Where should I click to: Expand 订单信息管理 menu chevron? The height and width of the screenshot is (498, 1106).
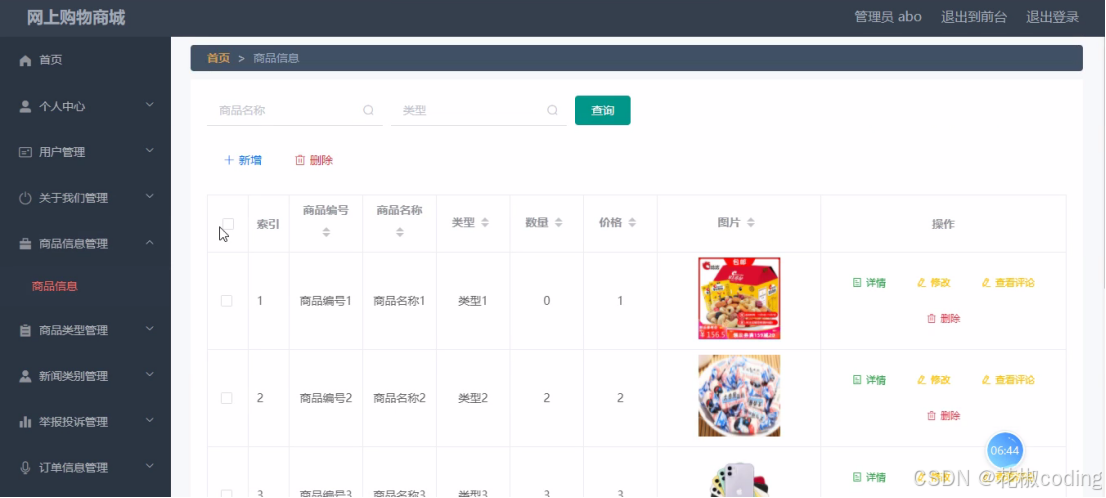tap(150, 466)
